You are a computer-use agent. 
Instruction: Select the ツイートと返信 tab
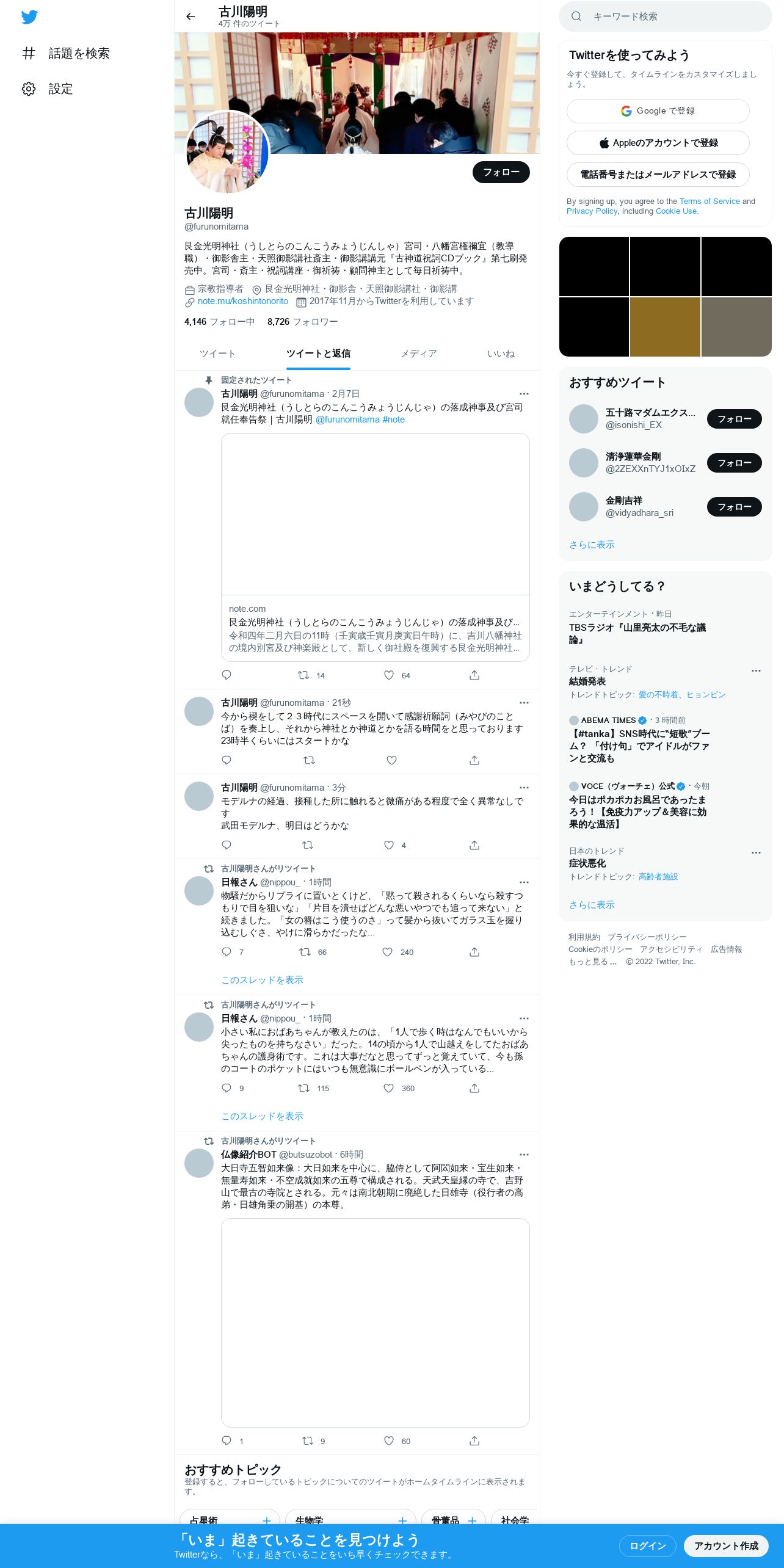pos(318,354)
